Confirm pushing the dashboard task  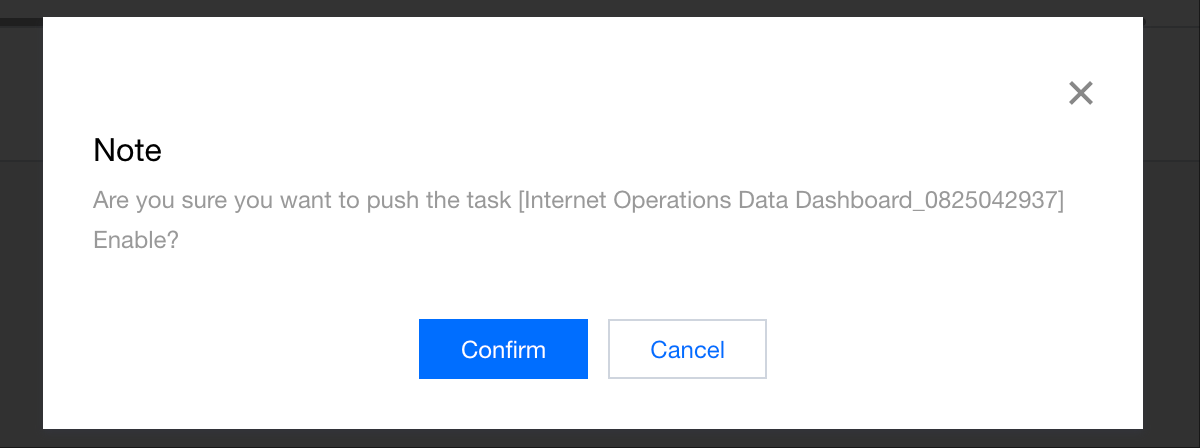[503, 349]
